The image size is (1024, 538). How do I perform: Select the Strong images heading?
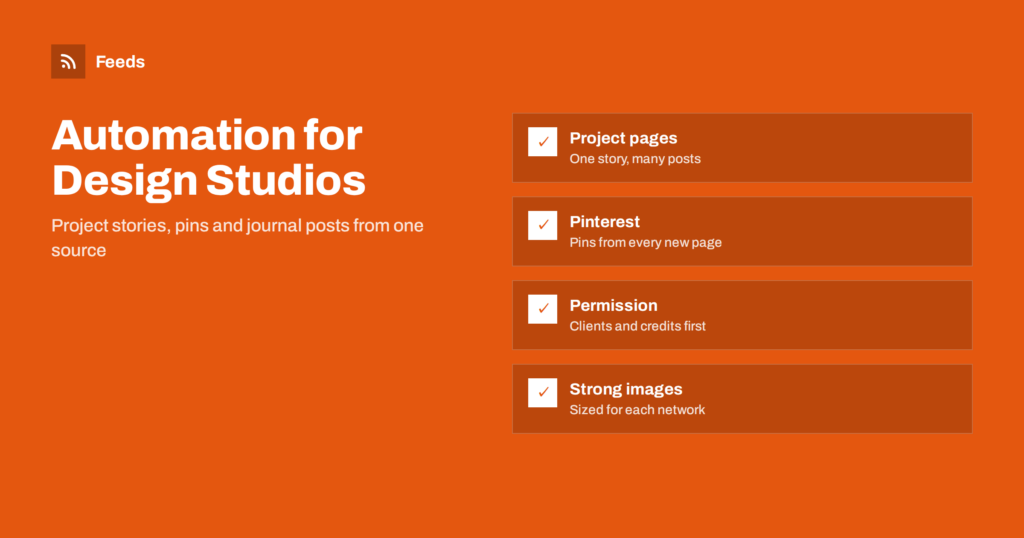[x=626, y=389]
